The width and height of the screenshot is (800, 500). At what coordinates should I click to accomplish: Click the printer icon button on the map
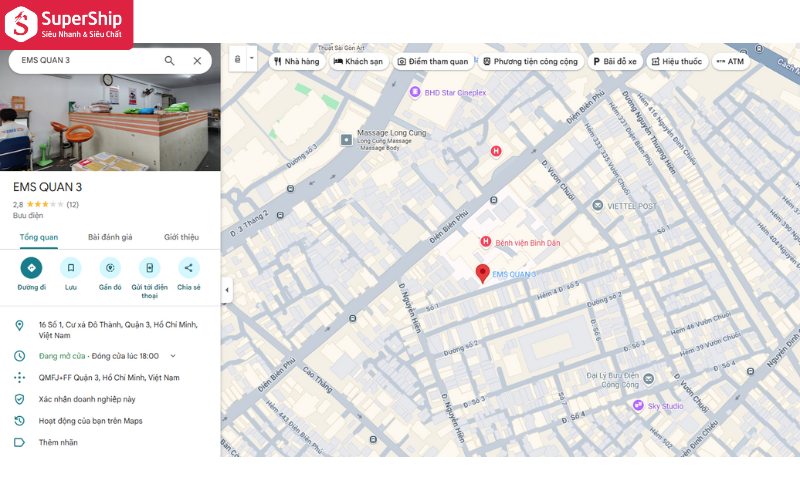238,59
